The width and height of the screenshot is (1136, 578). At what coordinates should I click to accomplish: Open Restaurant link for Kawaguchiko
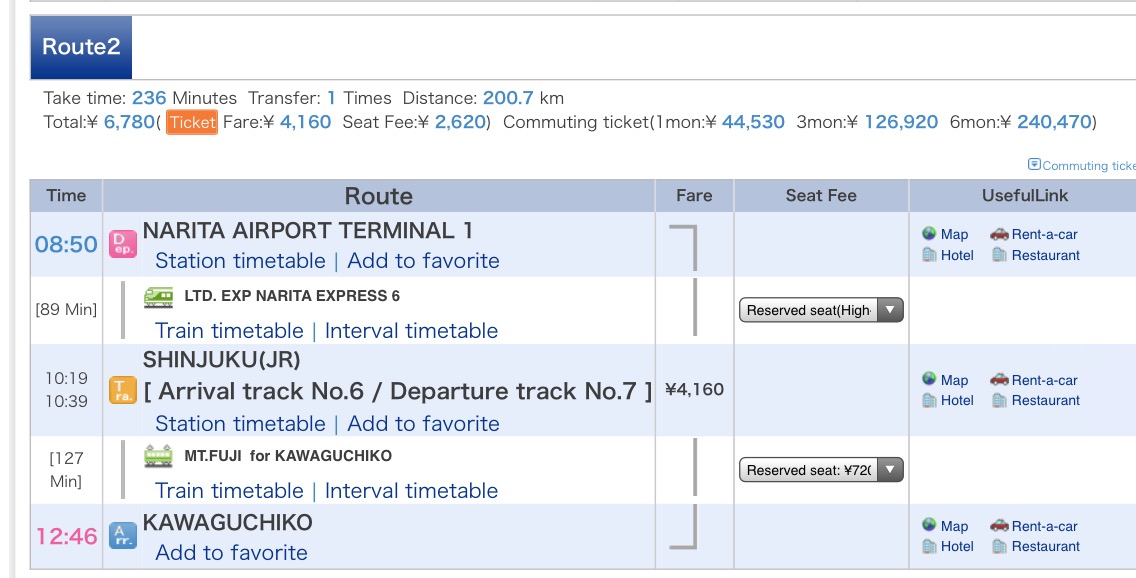pyautogui.click(x=1036, y=546)
